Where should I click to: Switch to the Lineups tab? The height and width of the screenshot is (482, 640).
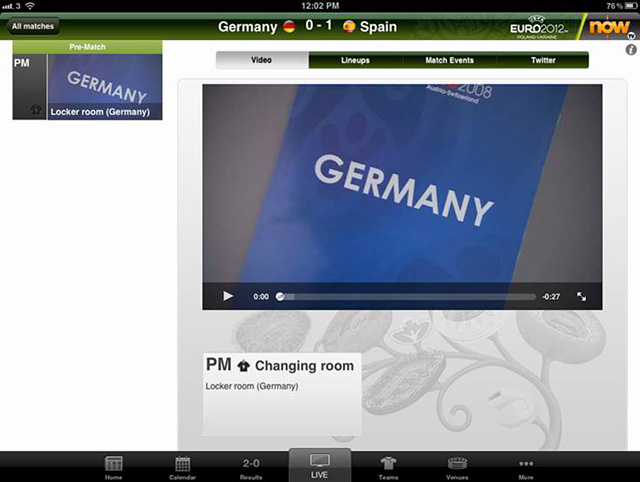(356, 60)
